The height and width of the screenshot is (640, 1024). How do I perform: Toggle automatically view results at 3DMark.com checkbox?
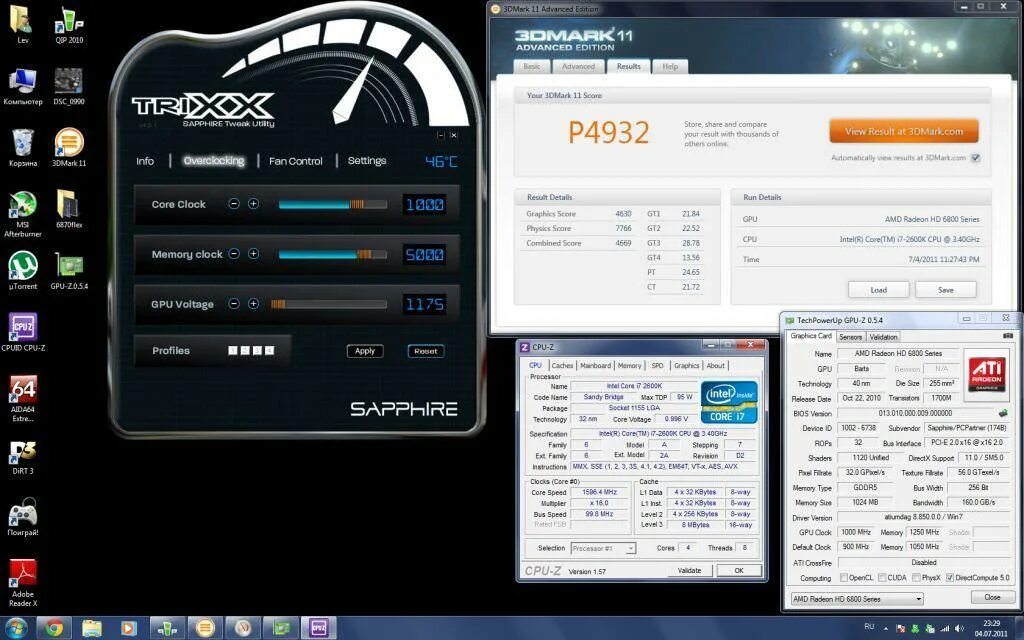click(976, 158)
